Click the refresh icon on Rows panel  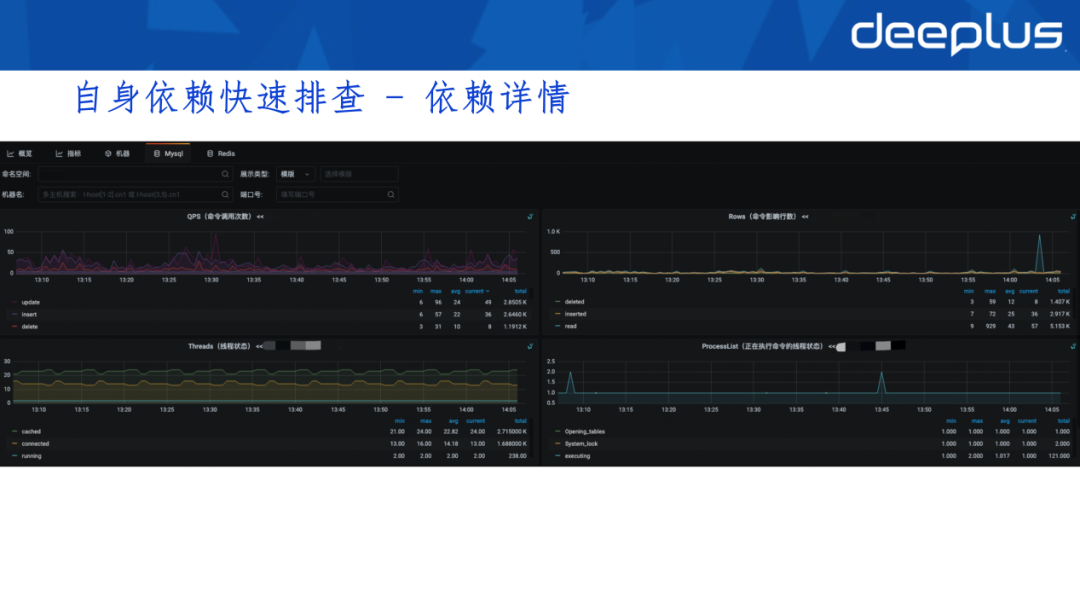point(1072,217)
